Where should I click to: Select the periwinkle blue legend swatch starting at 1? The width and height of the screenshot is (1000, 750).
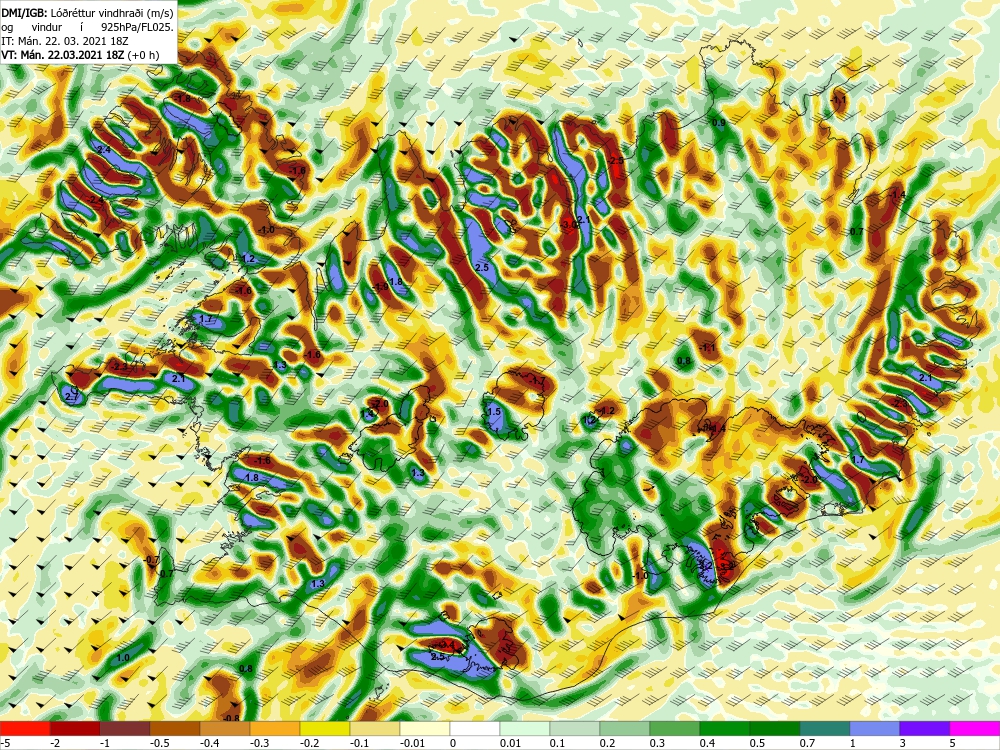875,729
